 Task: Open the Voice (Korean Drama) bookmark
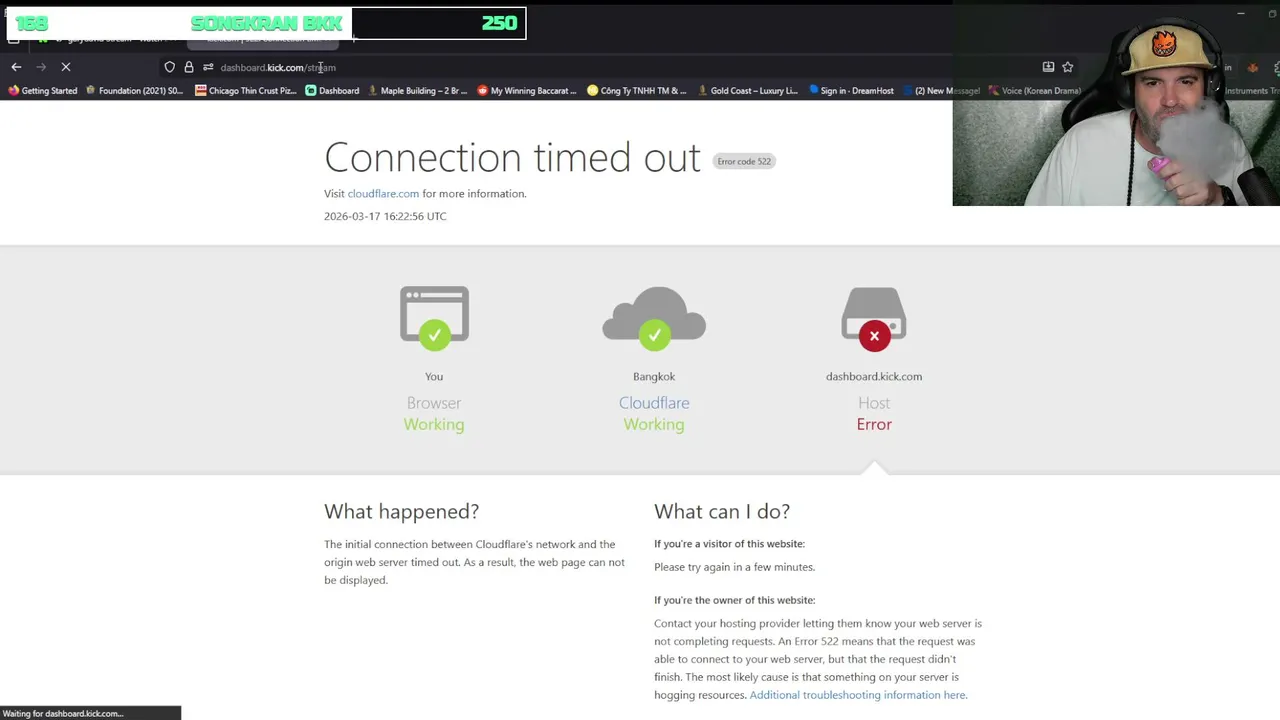1035,91
